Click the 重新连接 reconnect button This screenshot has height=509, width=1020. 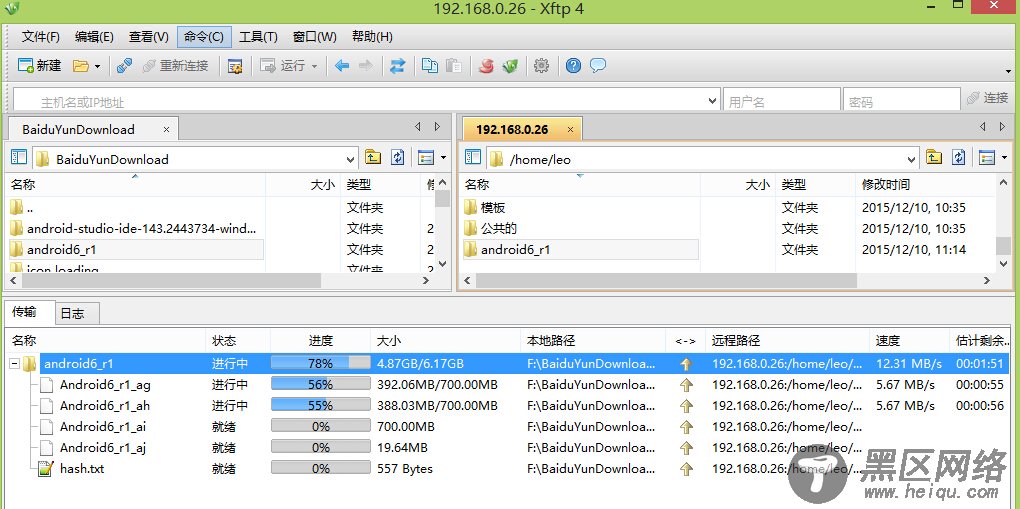coord(176,66)
